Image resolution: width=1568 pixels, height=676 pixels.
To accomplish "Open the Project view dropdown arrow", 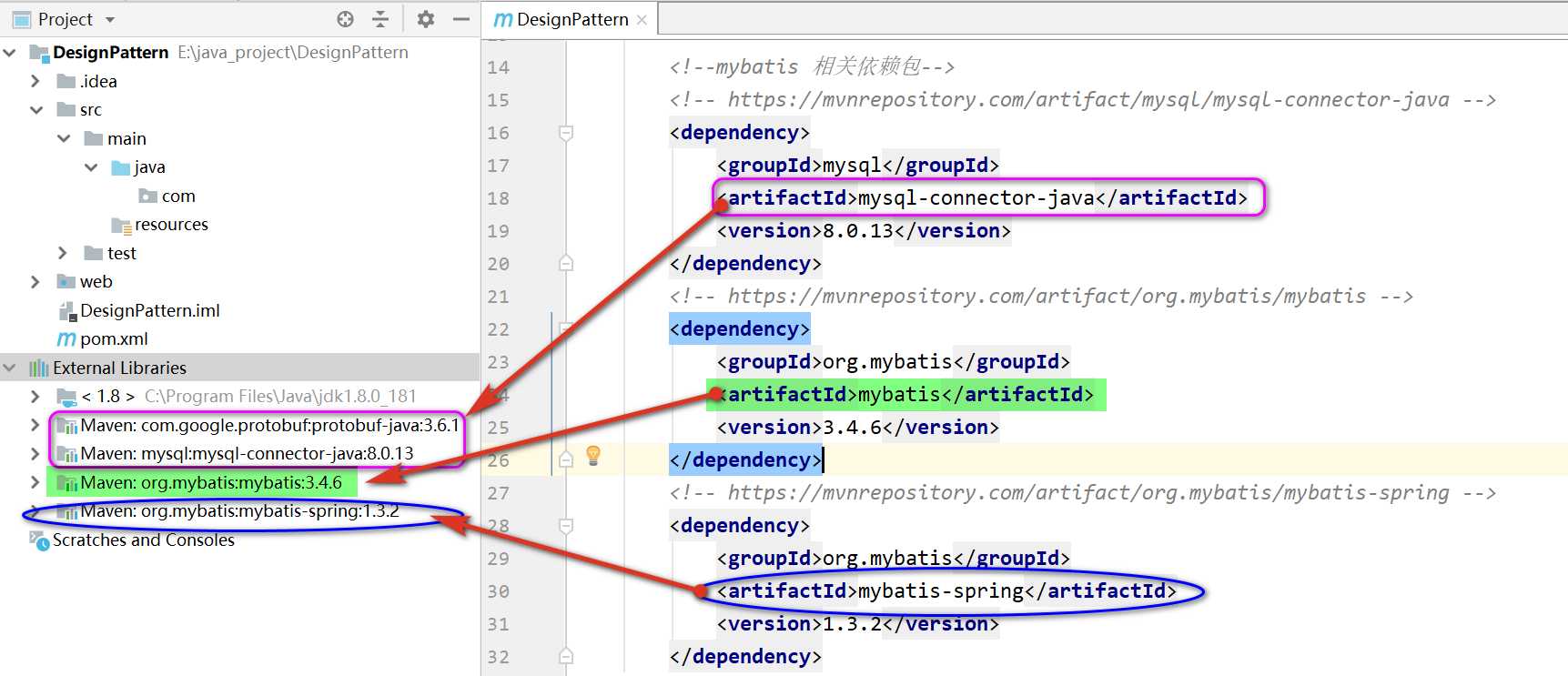I will pyautogui.click(x=110, y=19).
